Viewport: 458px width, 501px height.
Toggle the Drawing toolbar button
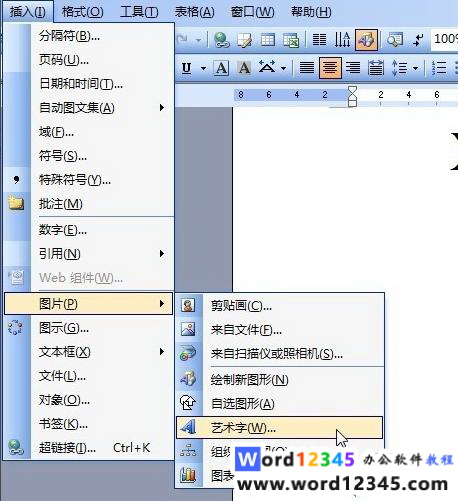(x=366, y=40)
